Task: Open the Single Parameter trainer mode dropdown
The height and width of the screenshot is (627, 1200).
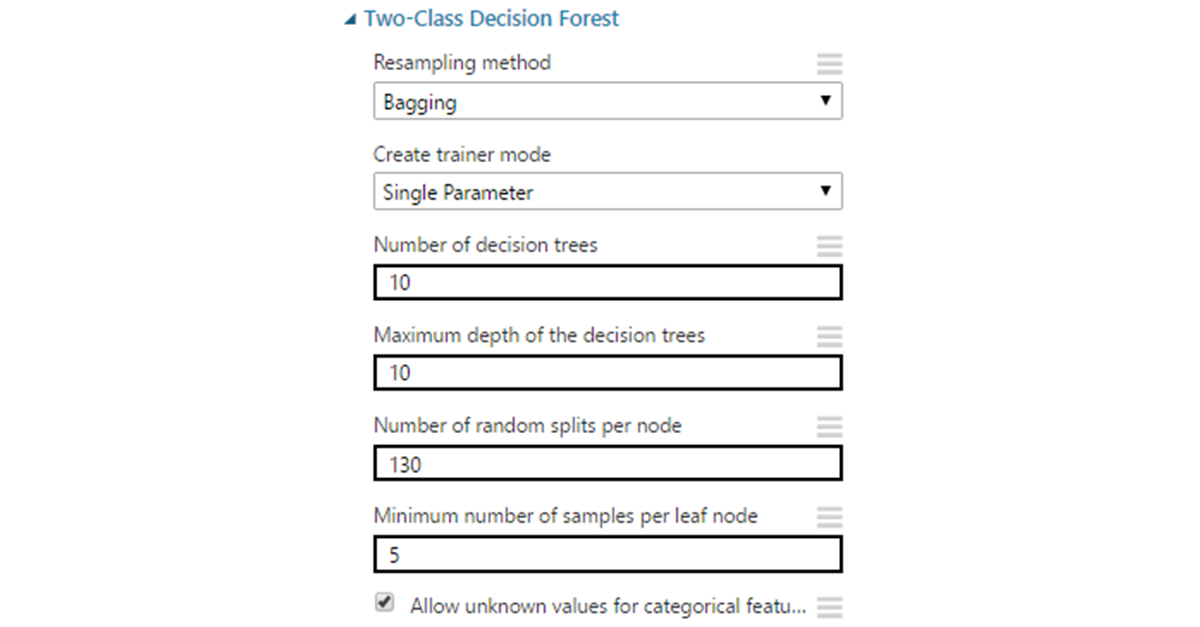Action: 608,192
